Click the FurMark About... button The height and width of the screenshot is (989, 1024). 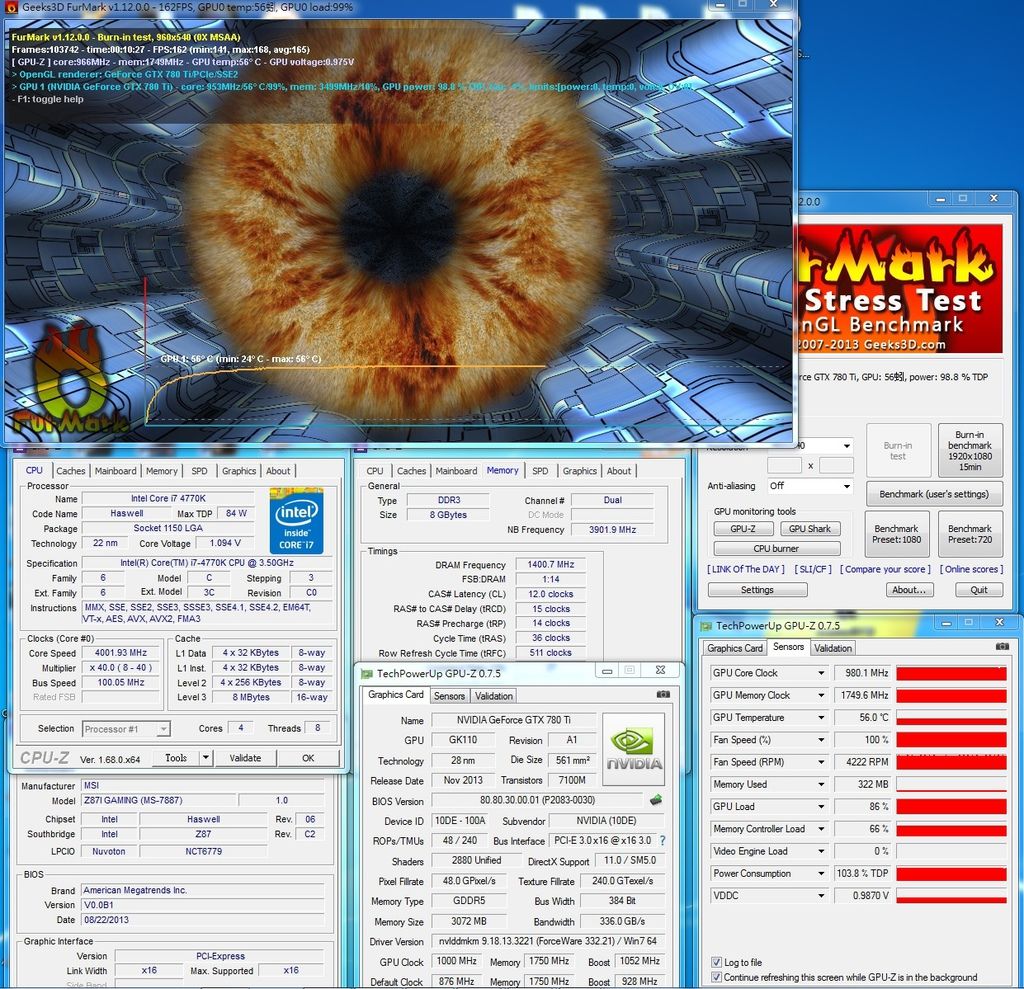(909, 589)
